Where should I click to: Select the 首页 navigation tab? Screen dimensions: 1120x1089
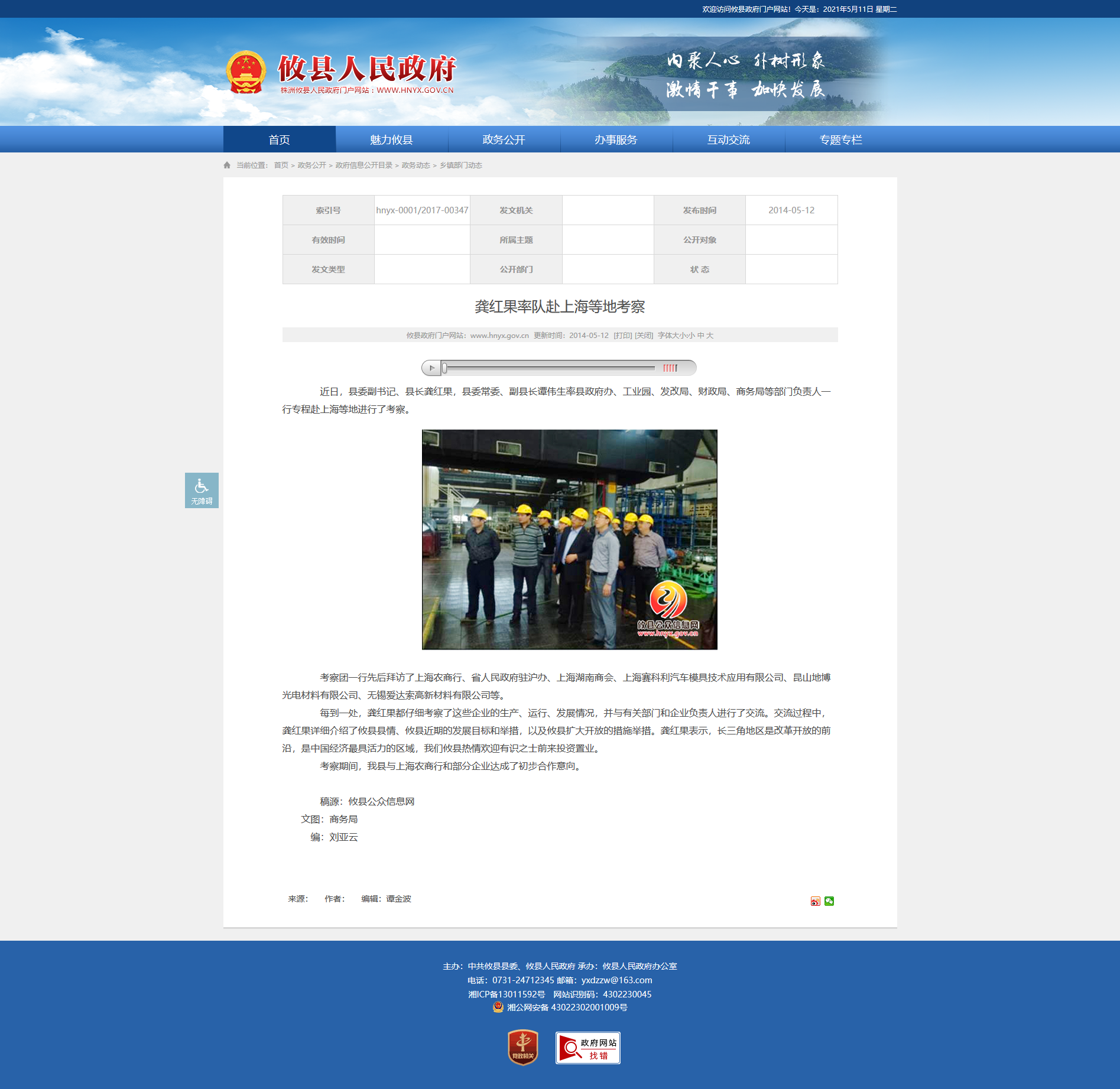pos(280,139)
